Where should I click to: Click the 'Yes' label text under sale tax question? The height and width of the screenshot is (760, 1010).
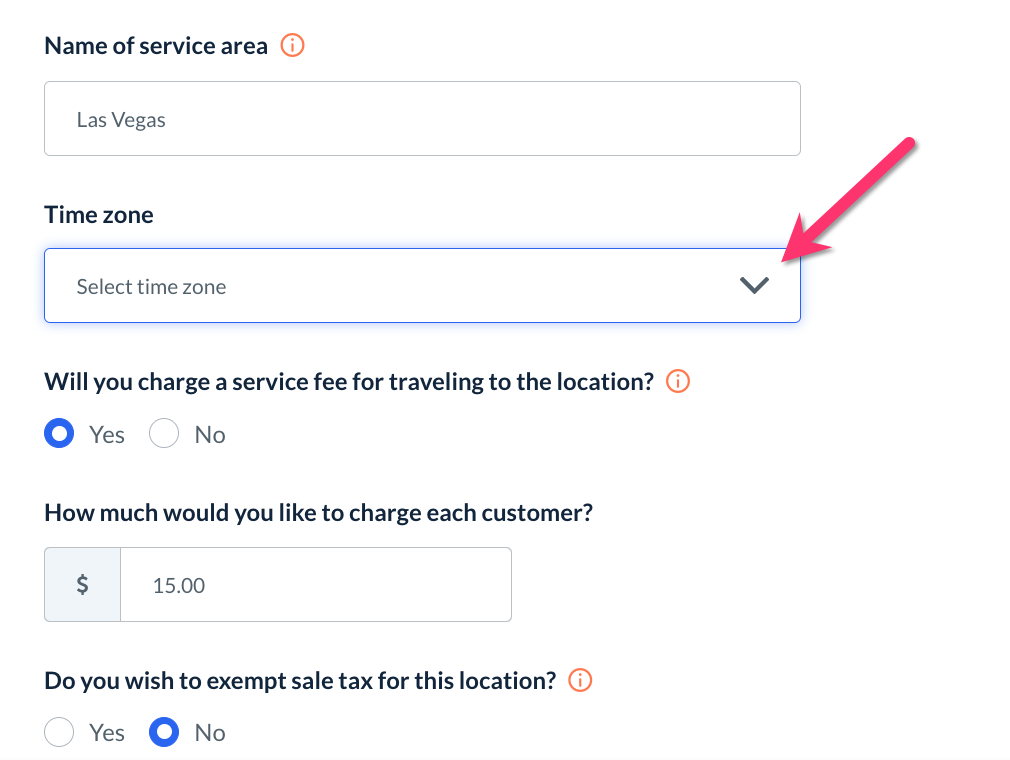coord(107,733)
